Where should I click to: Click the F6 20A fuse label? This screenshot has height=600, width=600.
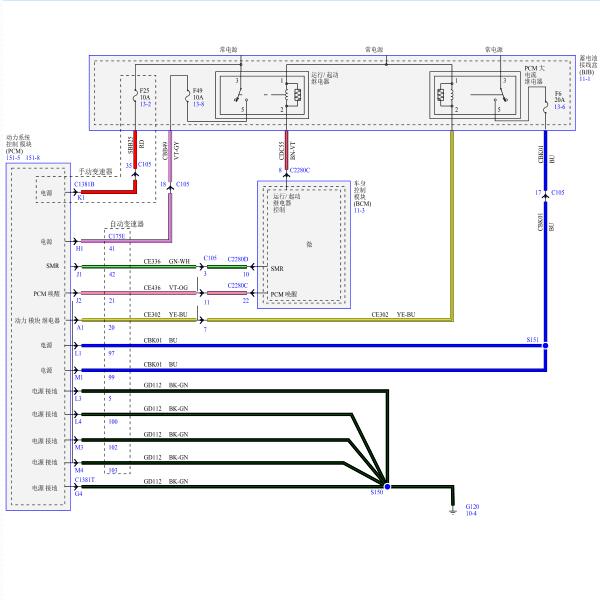(559, 96)
